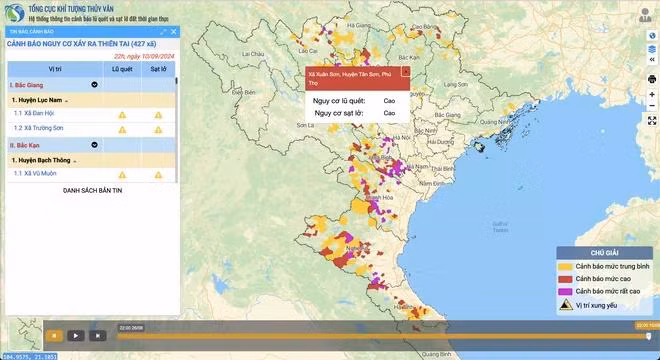The width and height of the screenshot is (660, 360).
Task: Open the user account icon
Action: tap(645, 15)
